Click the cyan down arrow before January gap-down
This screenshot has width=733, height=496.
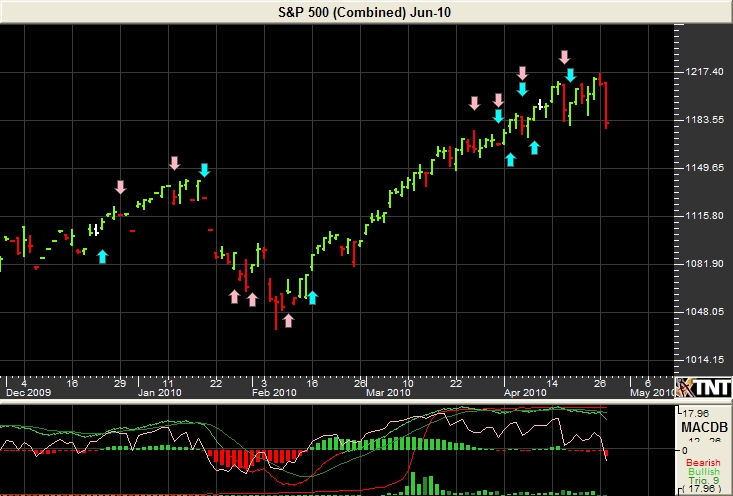pos(204,170)
